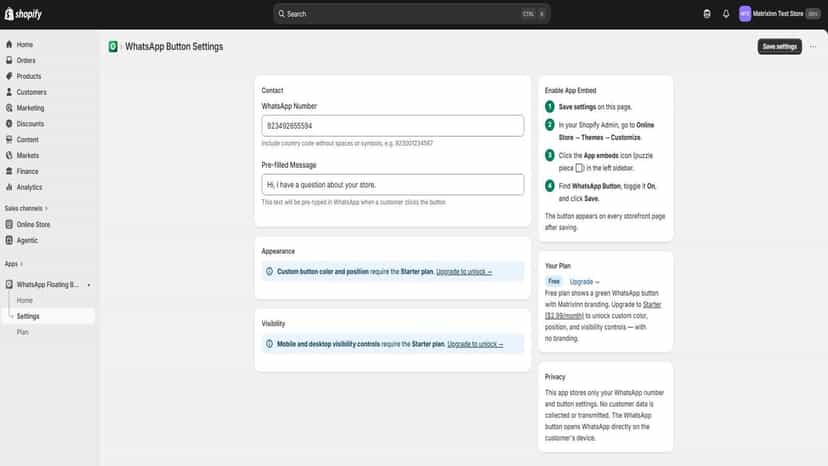Click the Upgrade link in Your Plan
Viewport: 828px width, 466px height.
click(584, 282)
